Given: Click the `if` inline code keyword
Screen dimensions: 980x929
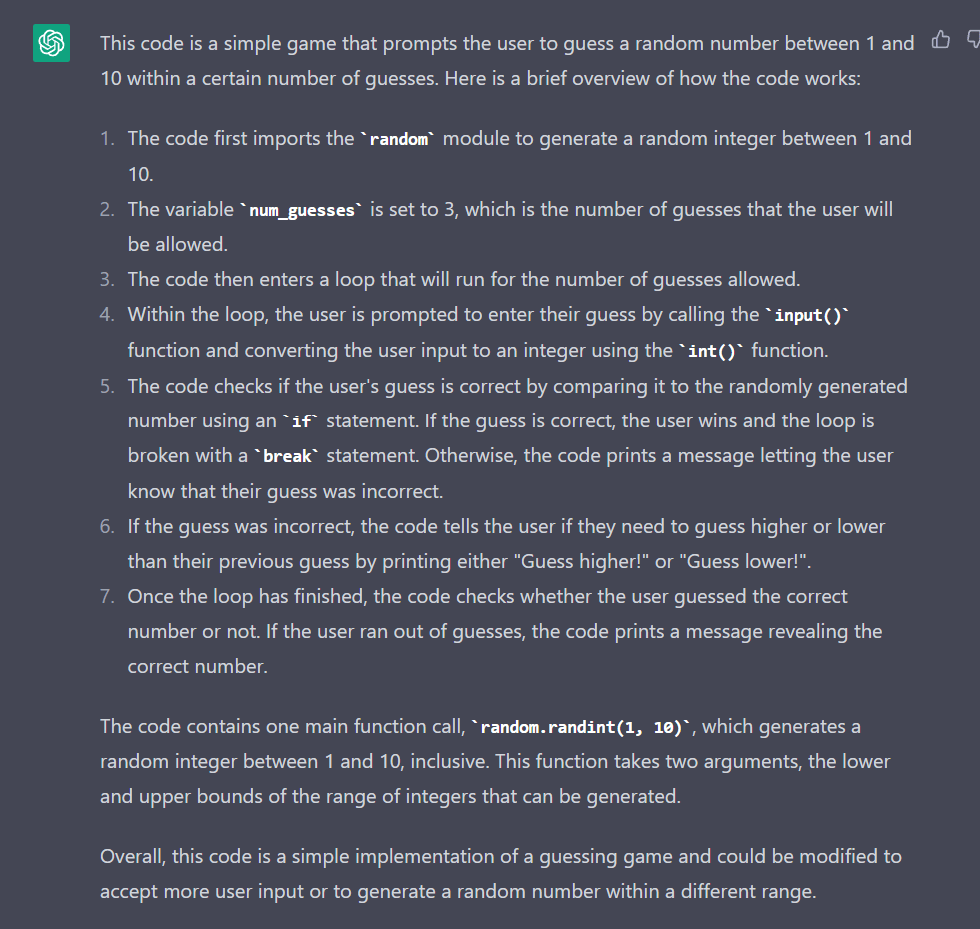Looking at the screenshot, I should tap(301, 421).
